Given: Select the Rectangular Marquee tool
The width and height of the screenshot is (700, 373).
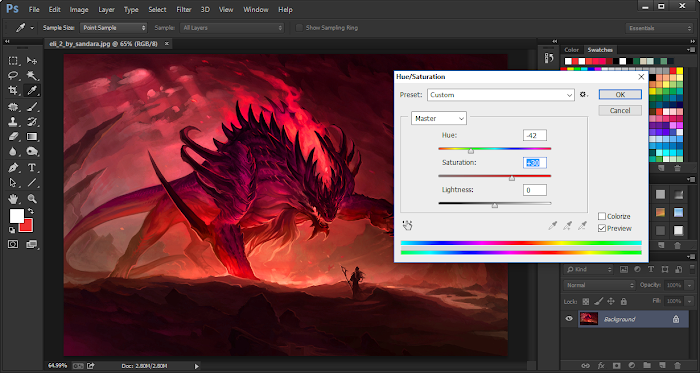Looking at the screenshot, I should pos(13,60).
